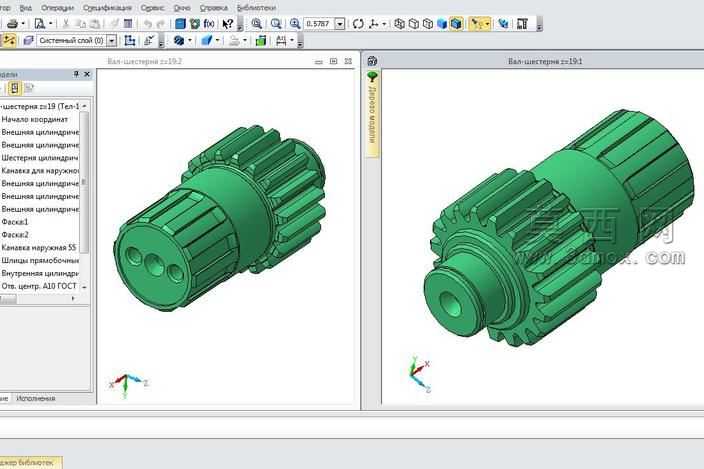Click the Rebuild model icon
This screenshot has height=469, width=704.
pos(503,24)
